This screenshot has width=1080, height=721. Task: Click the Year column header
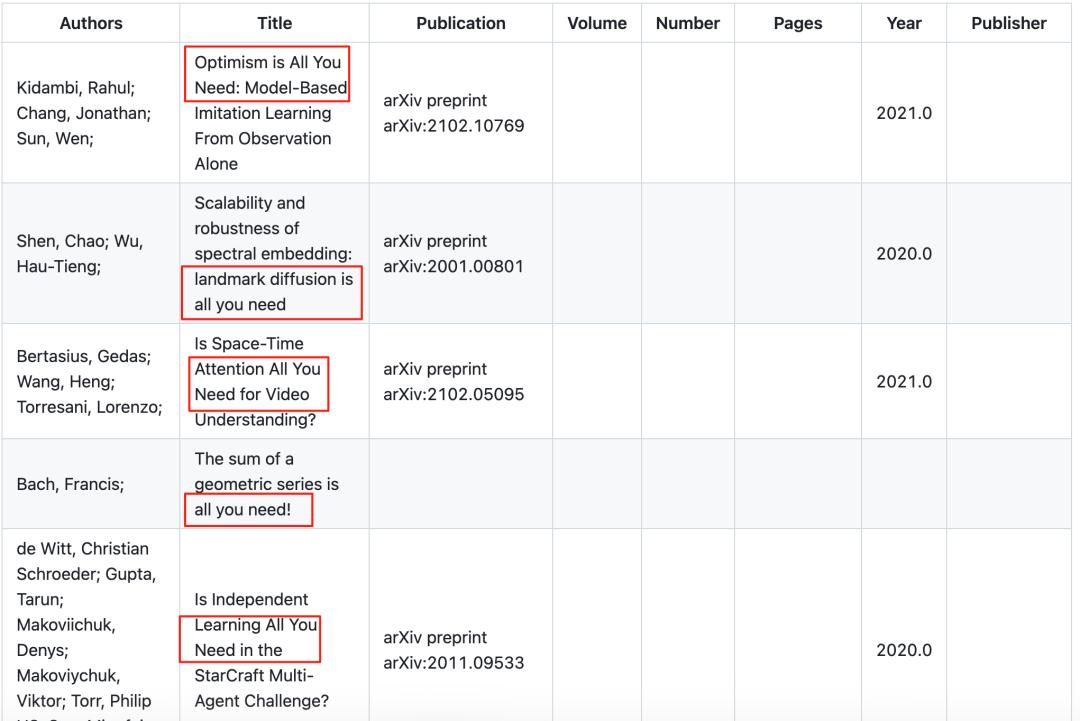(903, 23)
